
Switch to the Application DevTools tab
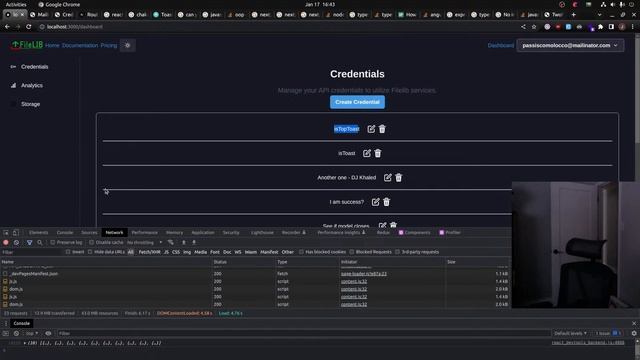pos(203,232)
